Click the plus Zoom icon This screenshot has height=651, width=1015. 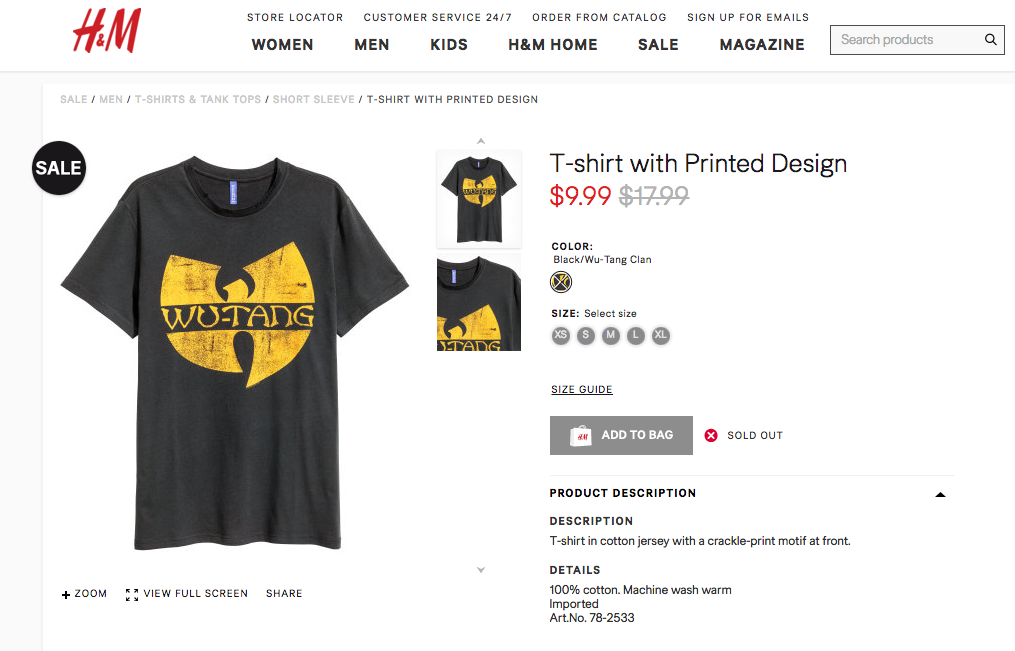click(66, 594)
